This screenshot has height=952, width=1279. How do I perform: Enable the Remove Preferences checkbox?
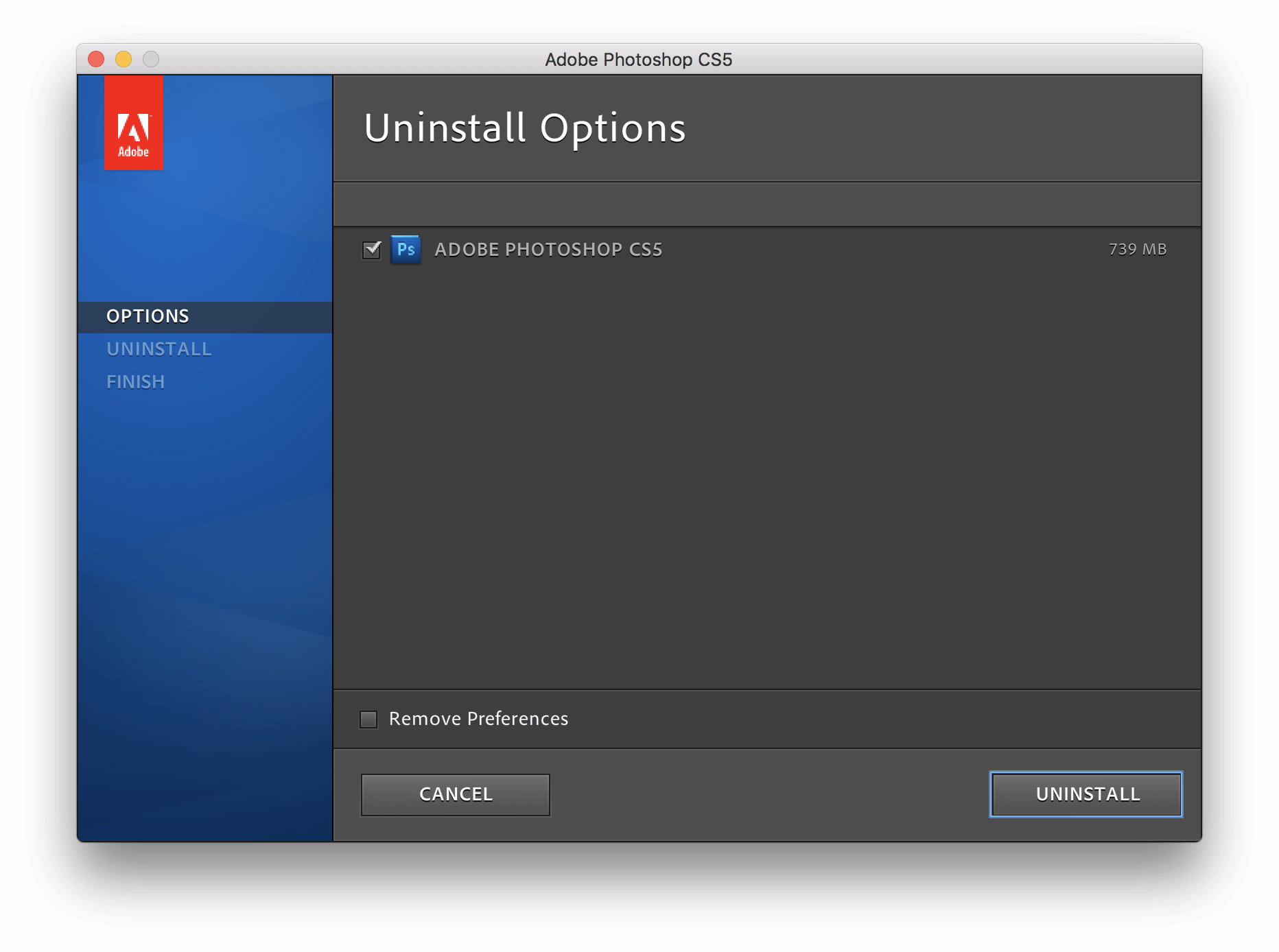[x=368, y=719]
